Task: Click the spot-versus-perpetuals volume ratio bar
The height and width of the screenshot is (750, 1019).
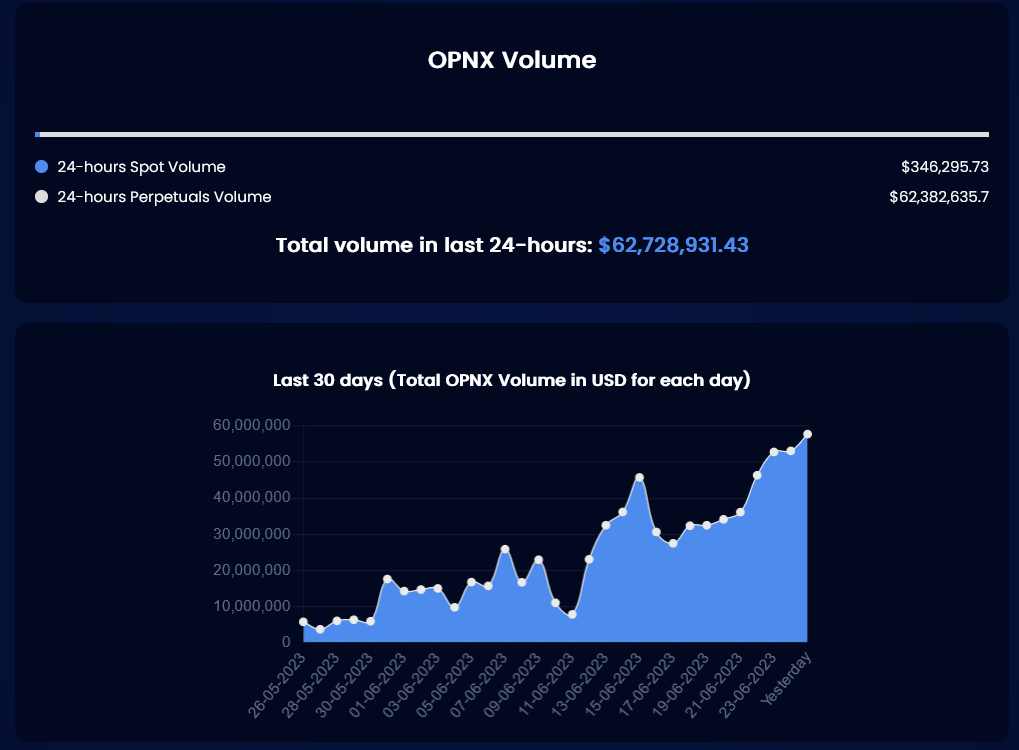Action: (x=512, y=135)
